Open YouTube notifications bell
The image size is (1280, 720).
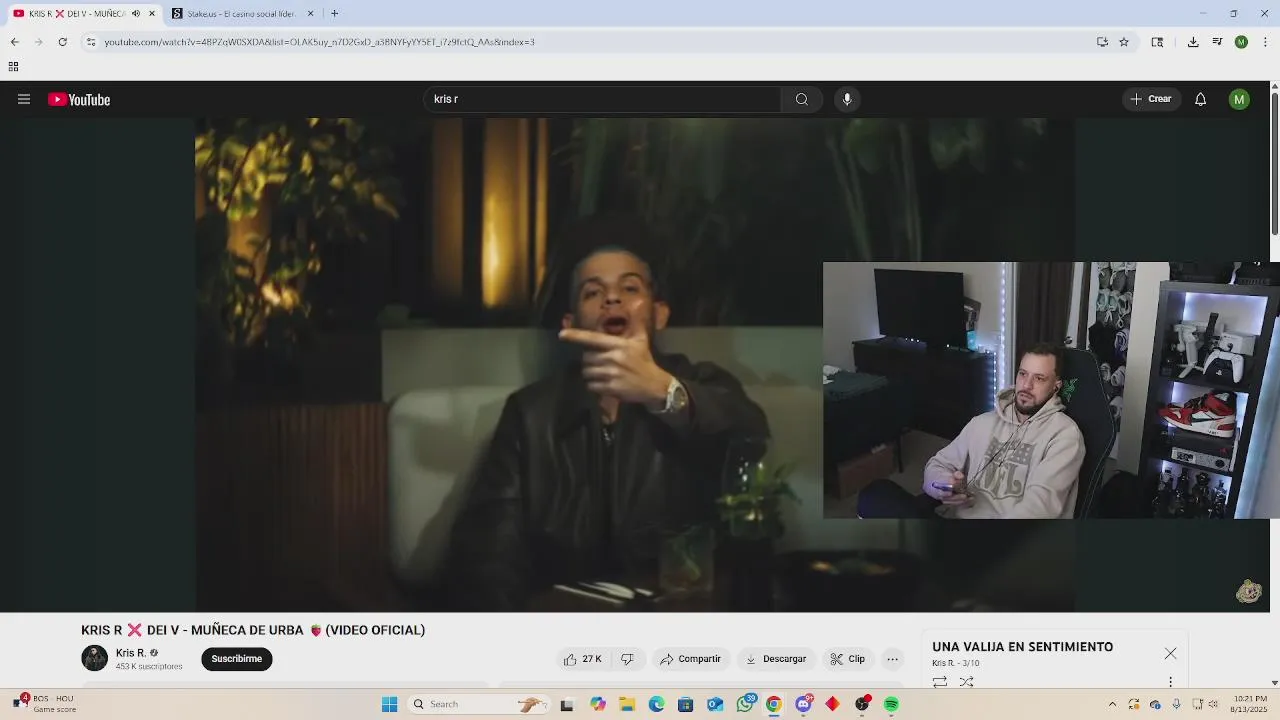[x=1201, y=99]
